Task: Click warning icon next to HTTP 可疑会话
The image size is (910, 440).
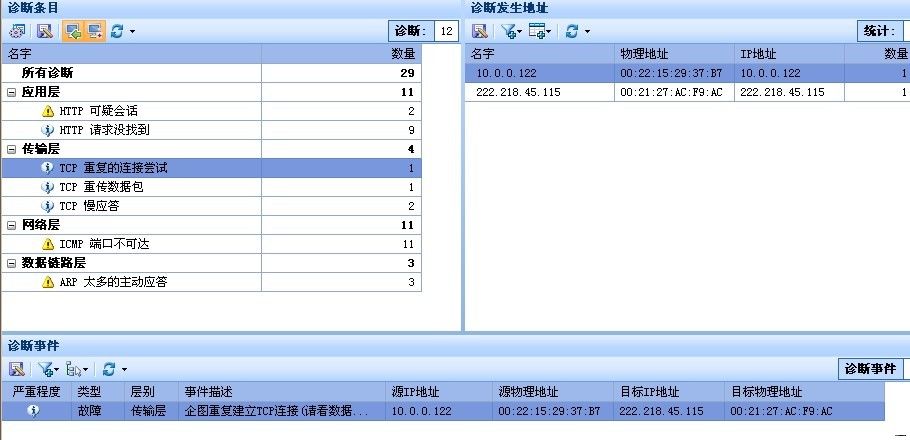Action: [x=48, y=111]
